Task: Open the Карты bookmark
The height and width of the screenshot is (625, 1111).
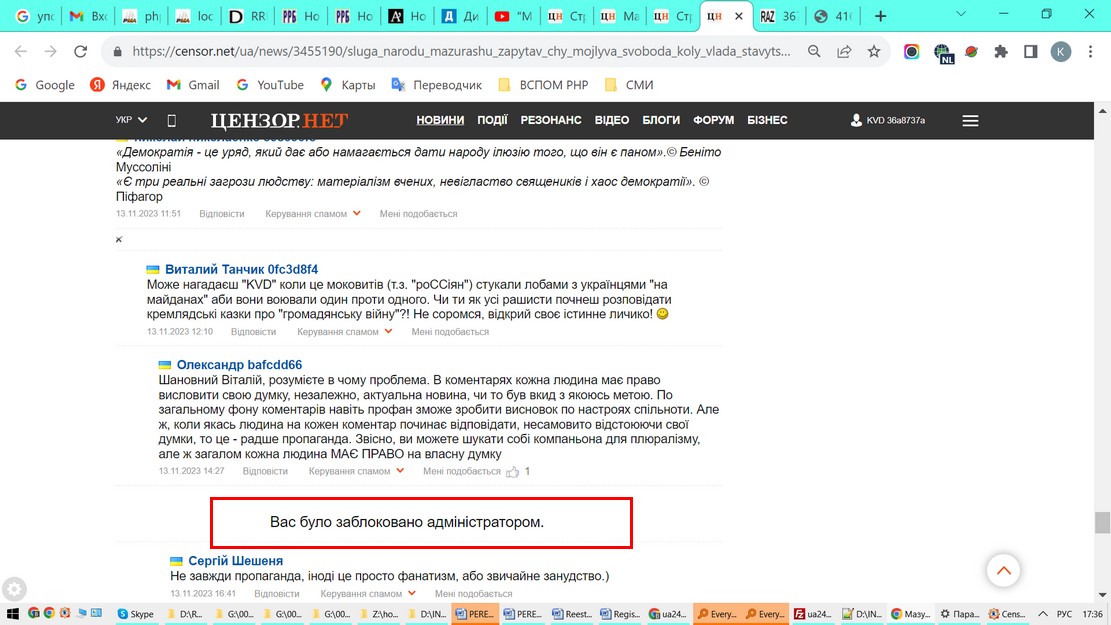Action: [x=347, y=85]
